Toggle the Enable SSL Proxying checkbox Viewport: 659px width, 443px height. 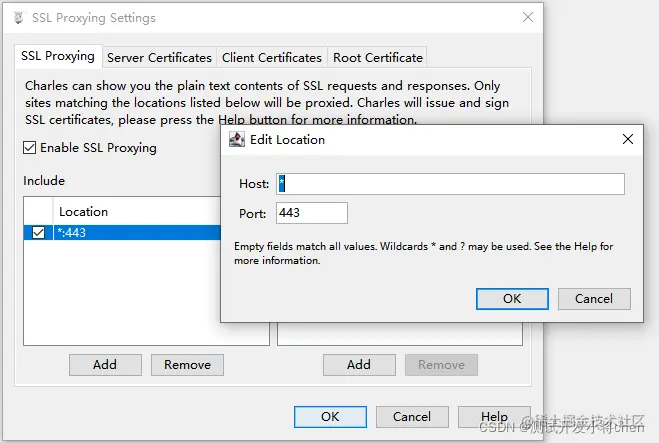click(29, 148)
